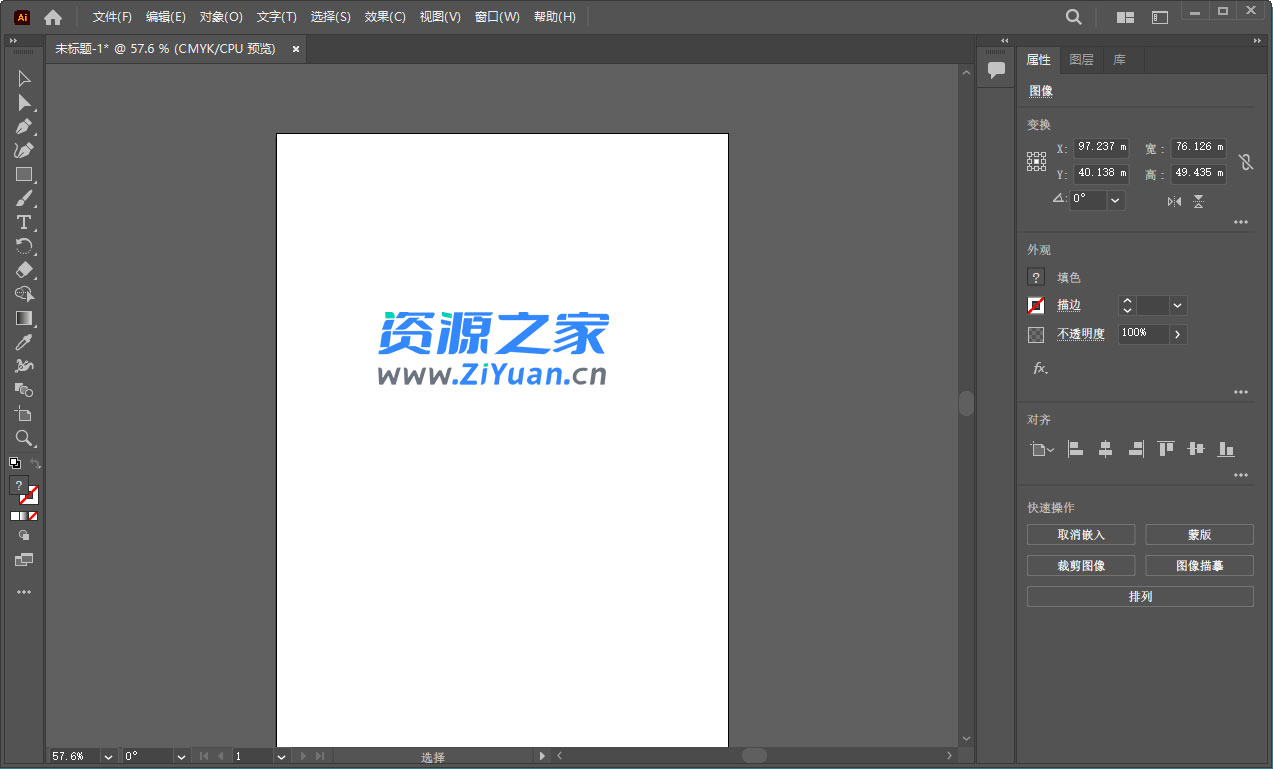
Task: Flip the image vertically
Action: pyautogui.click(x=1196, y=201)
